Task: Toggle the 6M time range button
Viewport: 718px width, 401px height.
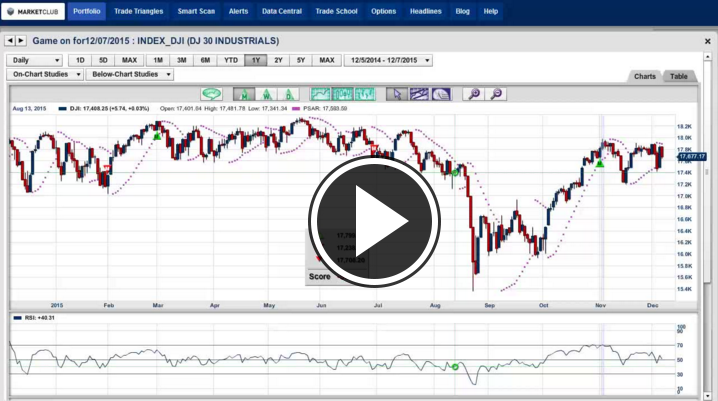Action: pos(205,60)
